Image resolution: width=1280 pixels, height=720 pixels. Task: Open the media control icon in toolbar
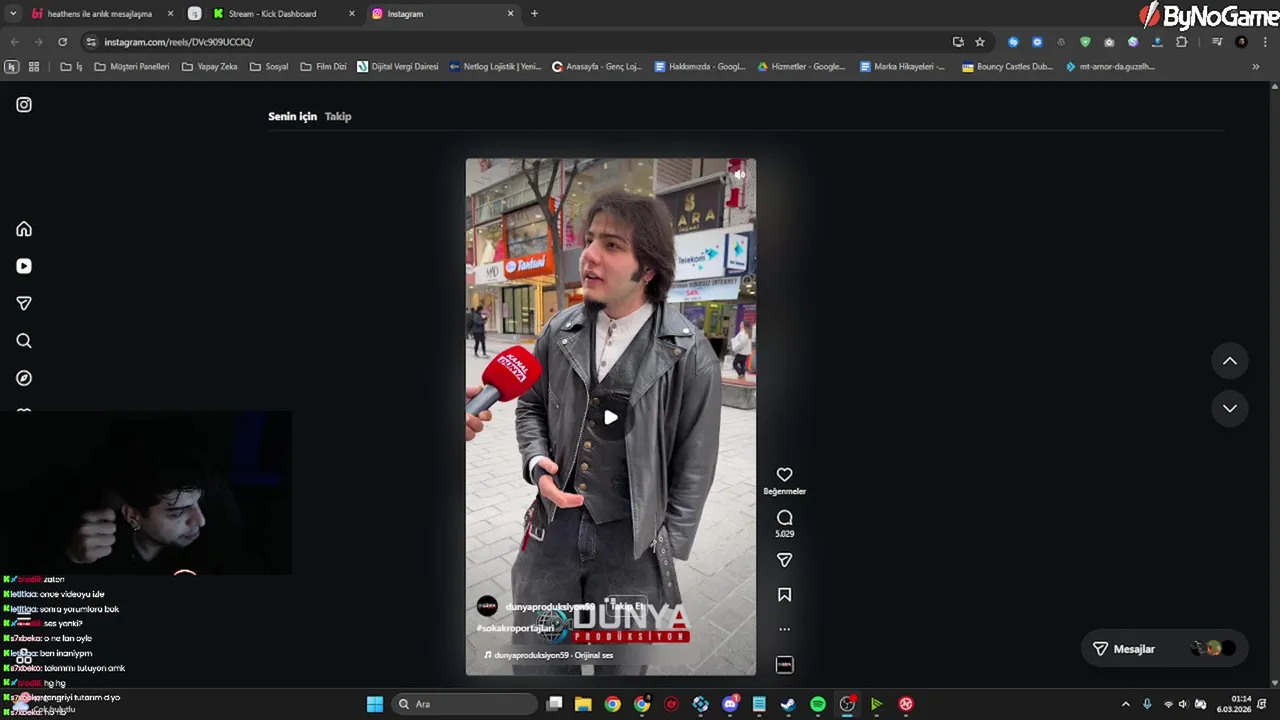[x=1217, y=42]
